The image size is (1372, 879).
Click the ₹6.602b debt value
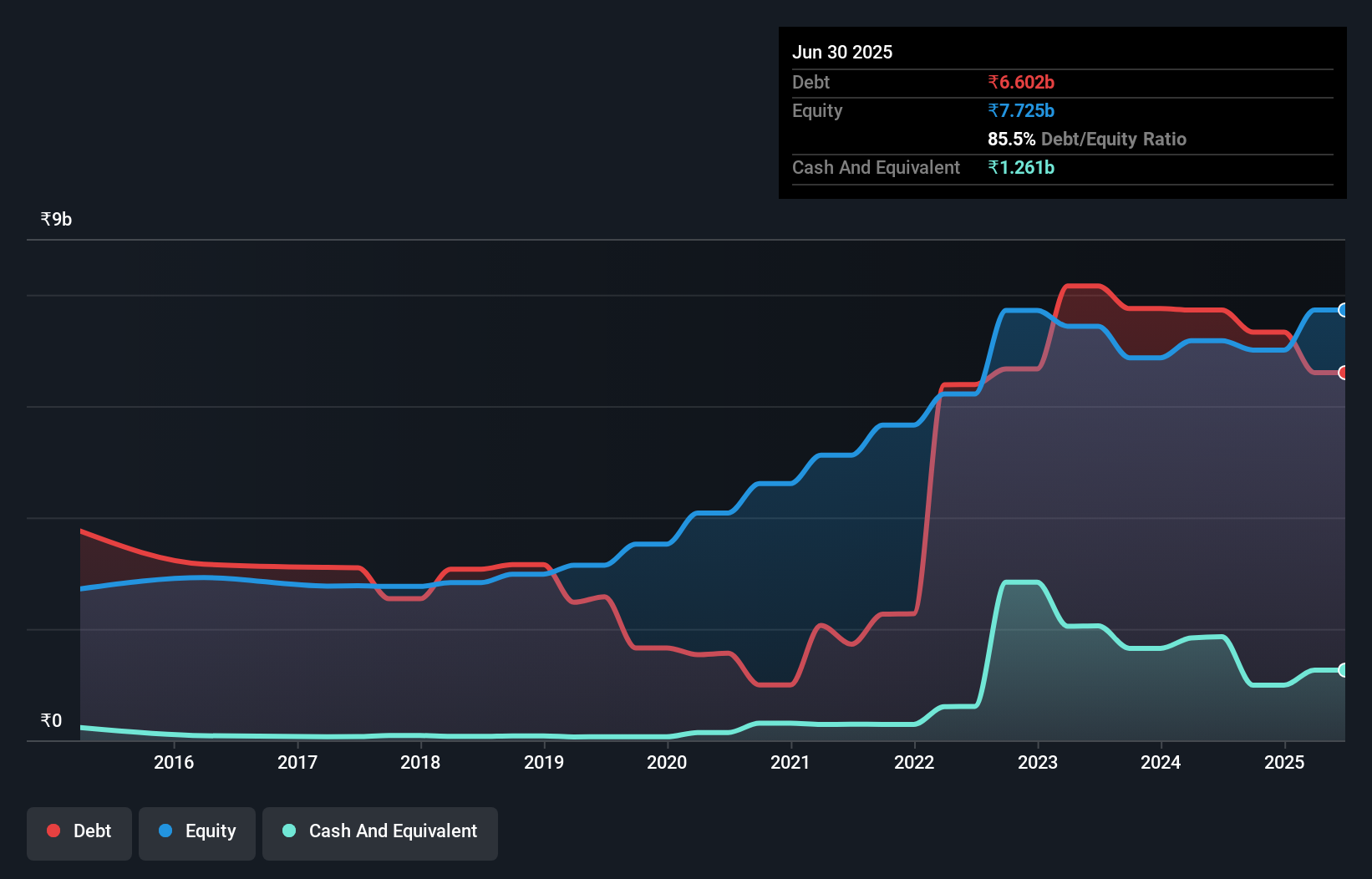click(x=1021, y=82)
